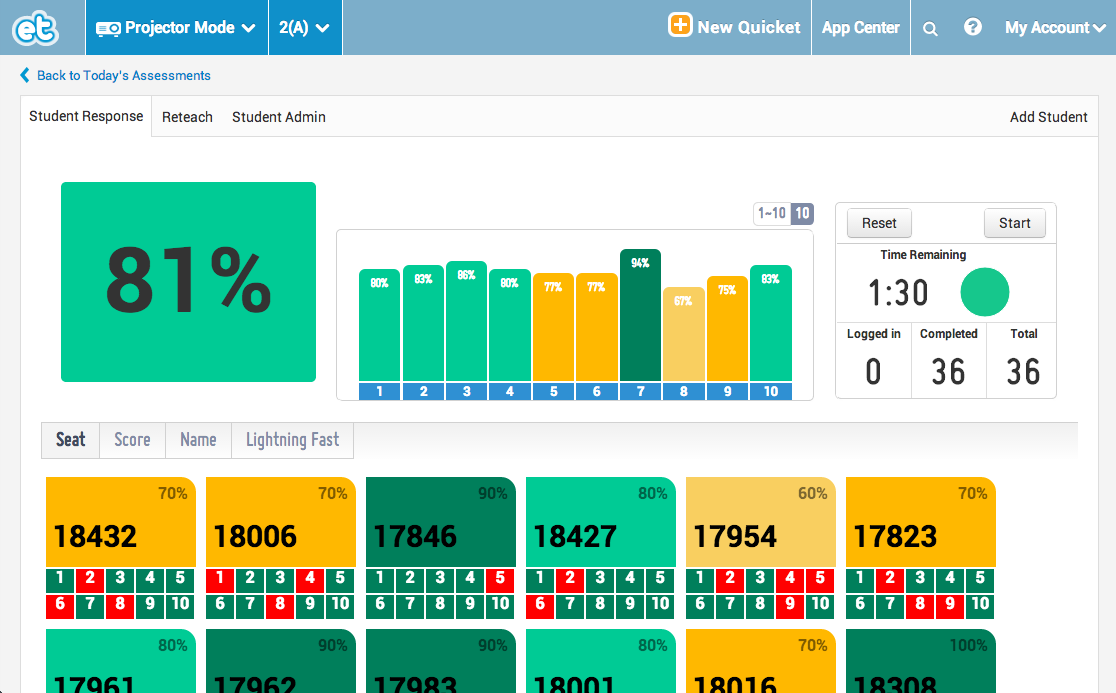The image size is (1116, 693).
Task: Select the 10 per-page toggle
Action: 802,213
